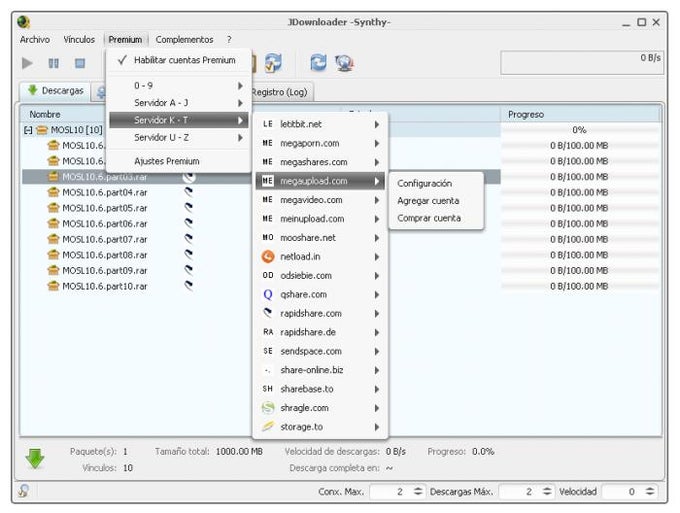
Task: Click the qshare.com Q icon
Action: click(x=268, y=294)
